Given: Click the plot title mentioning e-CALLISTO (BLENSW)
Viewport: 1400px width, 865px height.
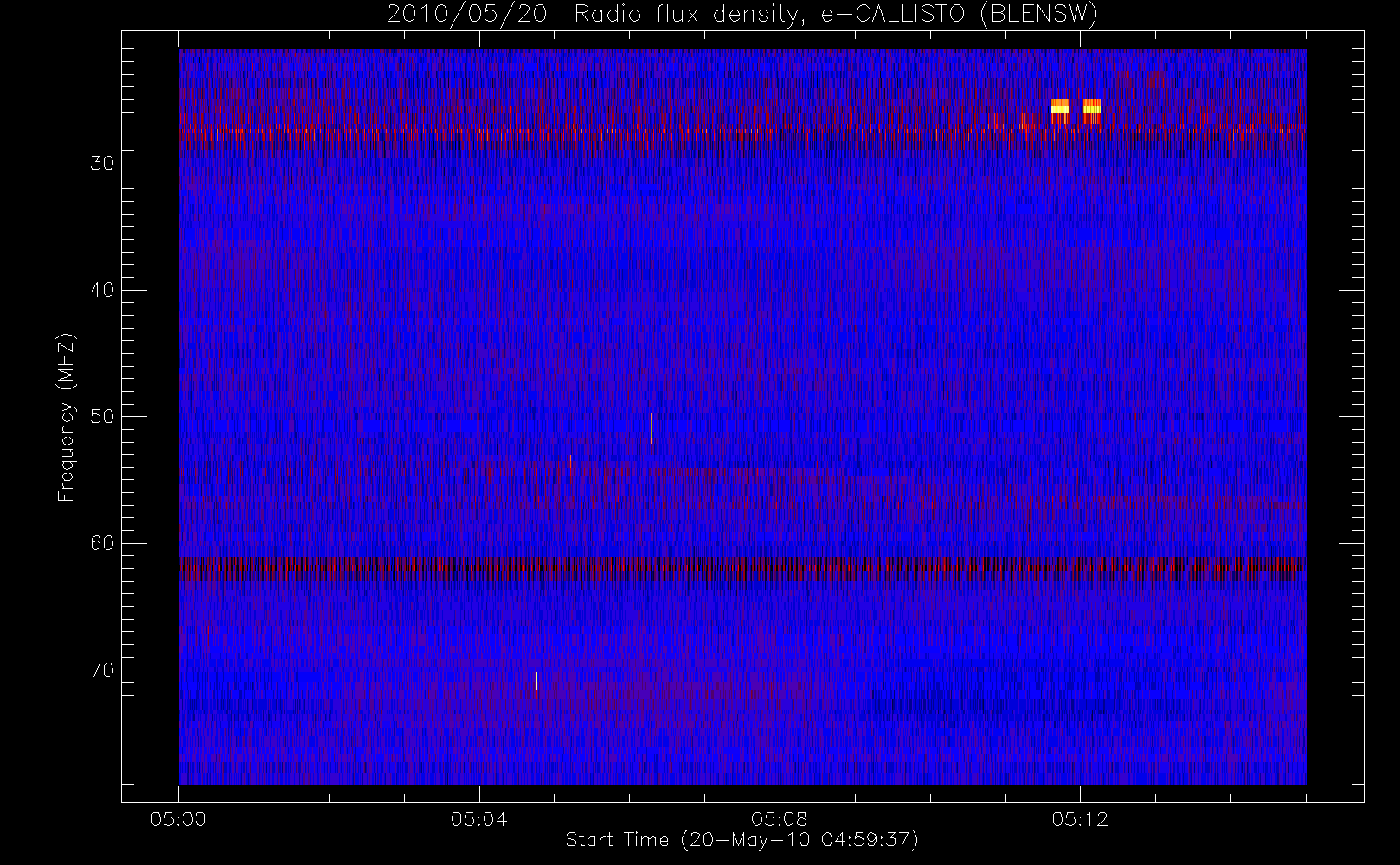Looking at the screenshot, I should [x=742, y=14].
